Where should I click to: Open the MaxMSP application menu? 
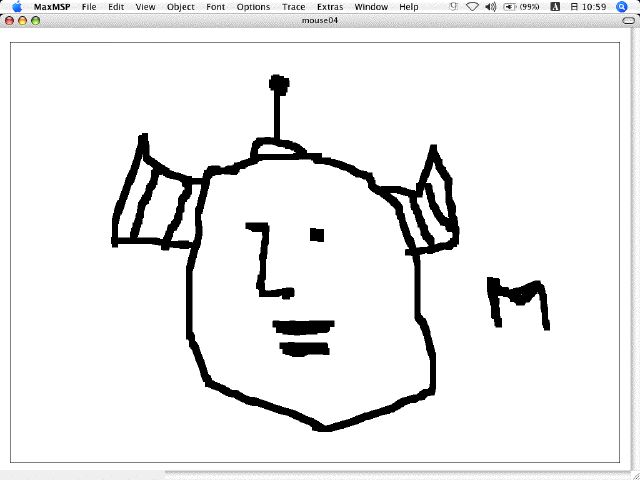52,7
